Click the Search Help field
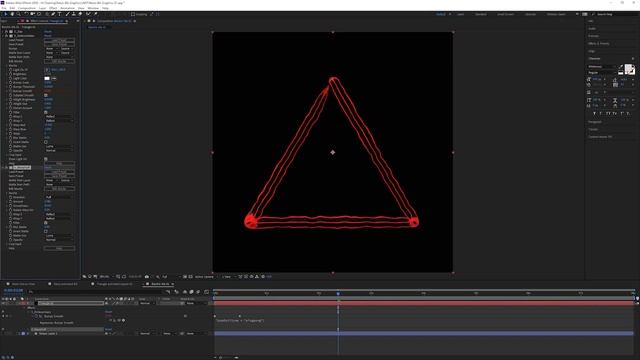 click(614, 14)
